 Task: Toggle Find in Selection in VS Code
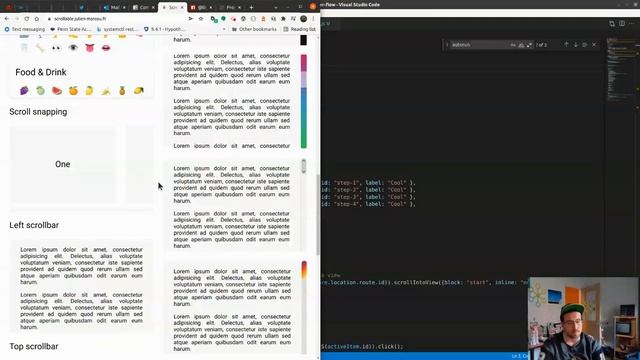(x=585, y=44)
